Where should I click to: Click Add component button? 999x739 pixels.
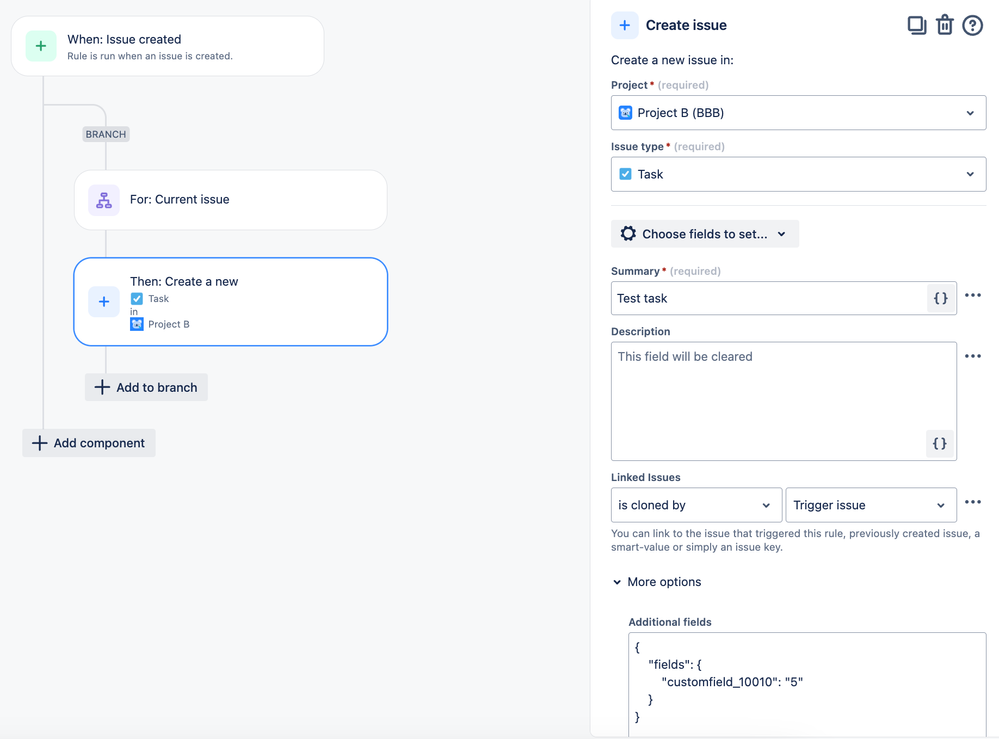(89, 443)
